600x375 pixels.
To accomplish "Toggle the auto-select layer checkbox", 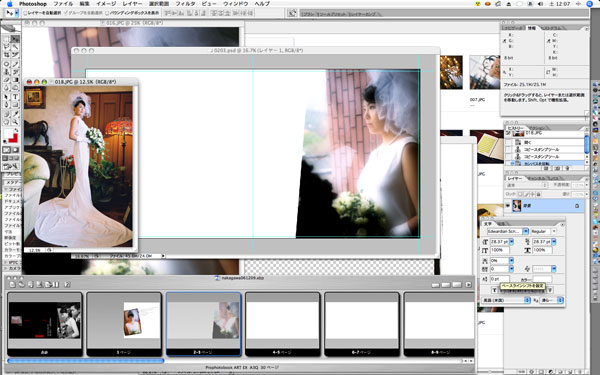I will click(x=25, y=13).
